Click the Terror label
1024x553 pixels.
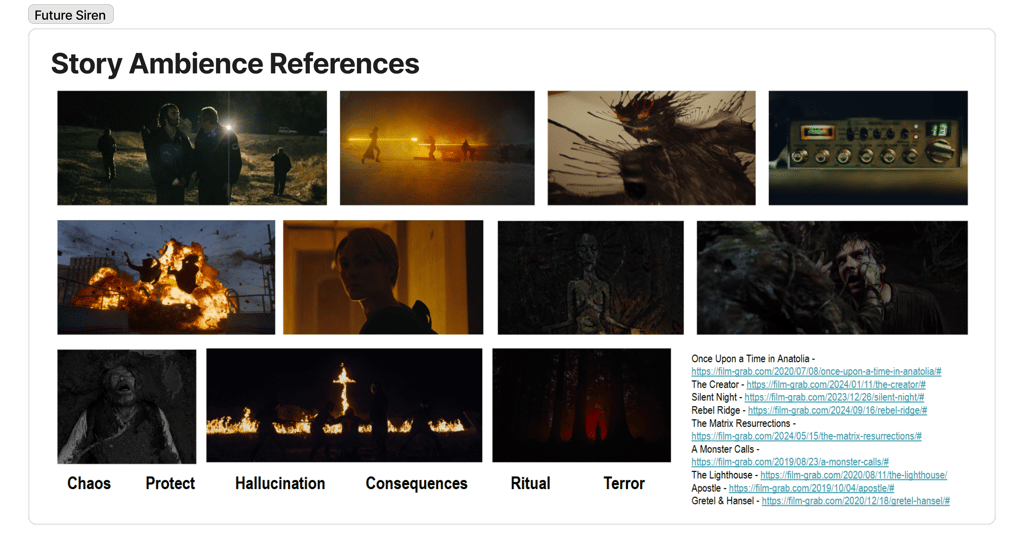pos(624,483)
